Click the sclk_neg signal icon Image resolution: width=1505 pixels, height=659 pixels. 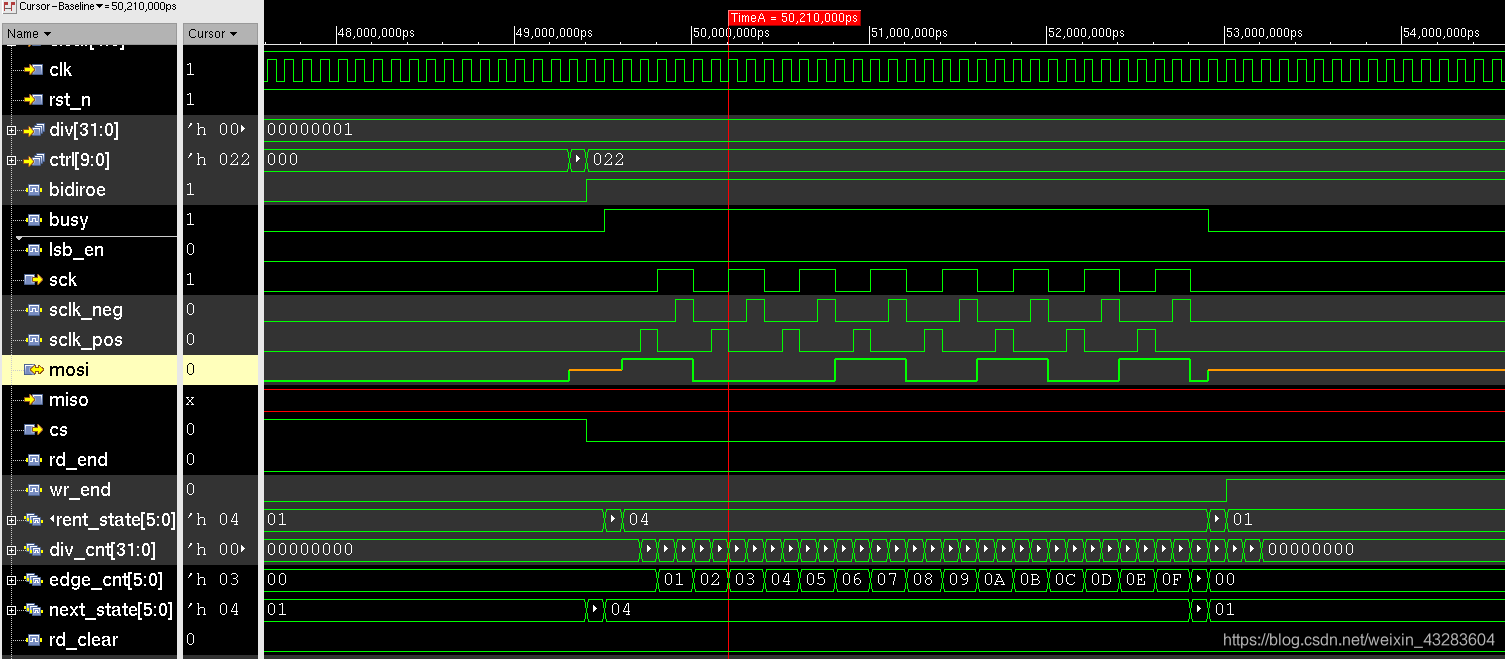(34, 310)
